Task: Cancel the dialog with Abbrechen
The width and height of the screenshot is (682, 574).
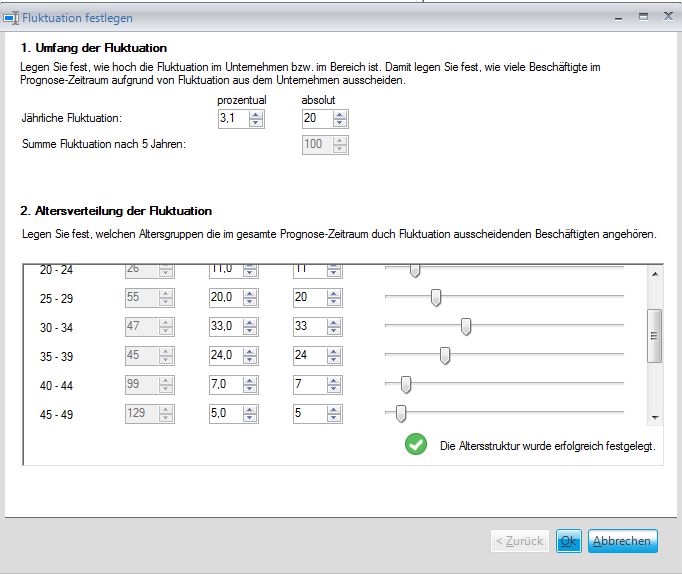Action: click(x=622, y=541)
